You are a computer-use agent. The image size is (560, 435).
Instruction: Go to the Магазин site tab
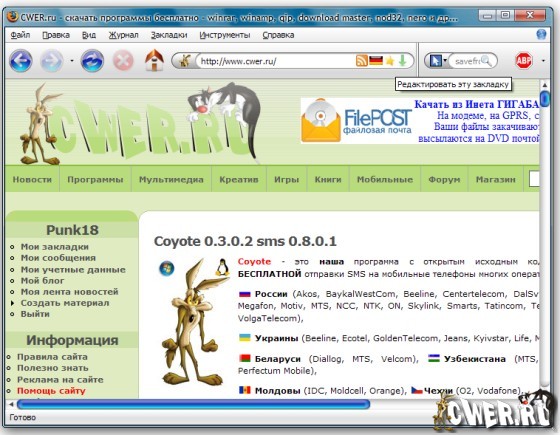point(496,179)
